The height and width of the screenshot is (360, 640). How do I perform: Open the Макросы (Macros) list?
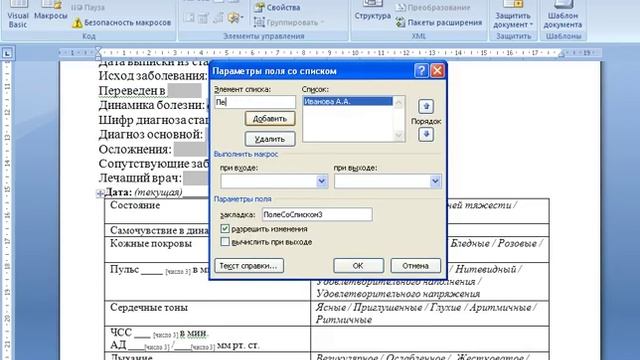(51, 12)
